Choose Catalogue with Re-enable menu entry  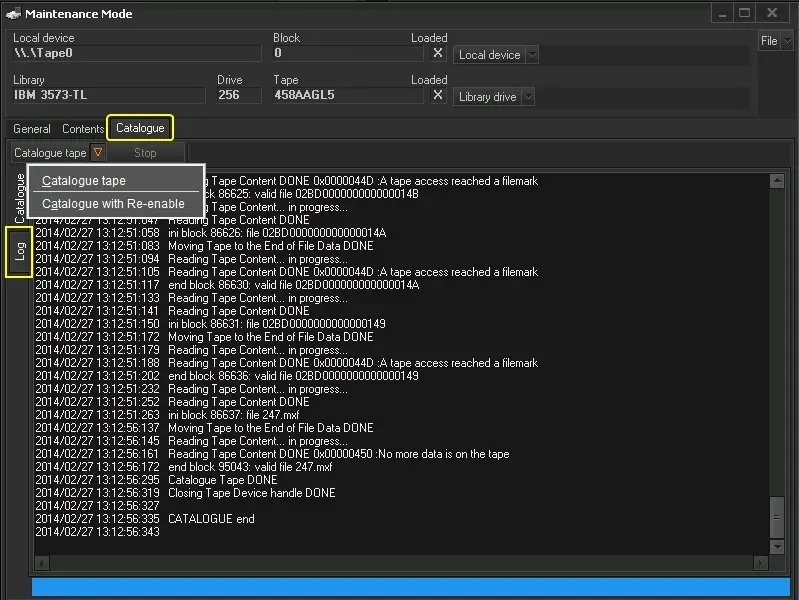(x=113, y=204)
